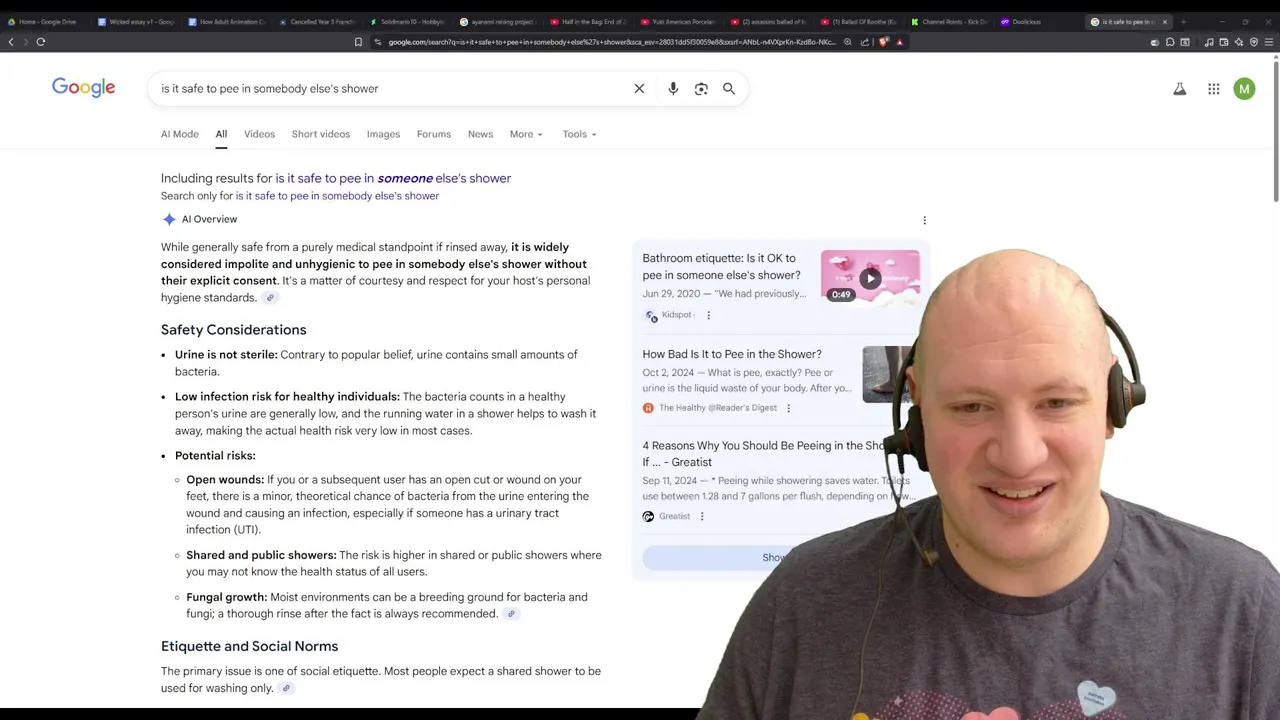This screenshot has height=720, width=1280.
Task: Open 'Bathroom etiquette: Is it OK to pee' result
Action: (x=722, y=267)
